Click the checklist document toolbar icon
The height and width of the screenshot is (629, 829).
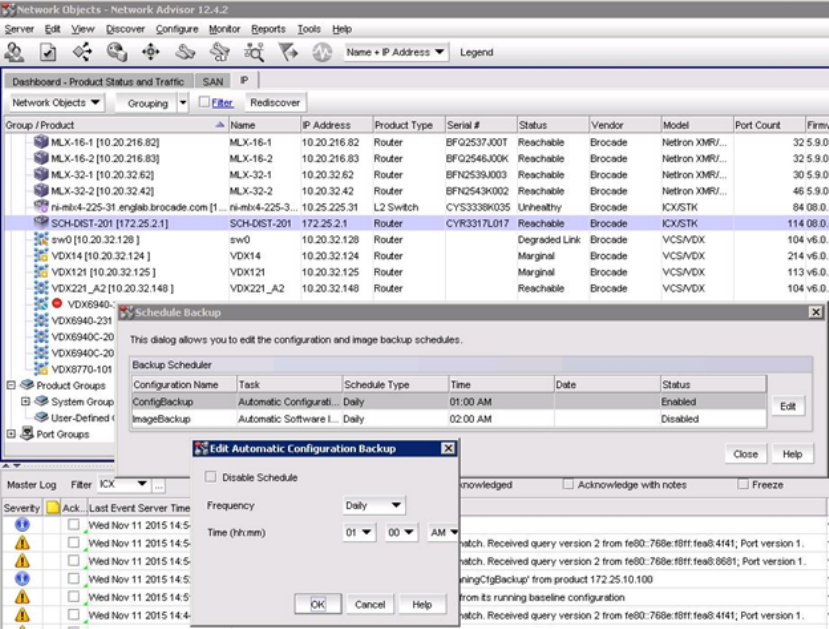click(x=48, y=52)
